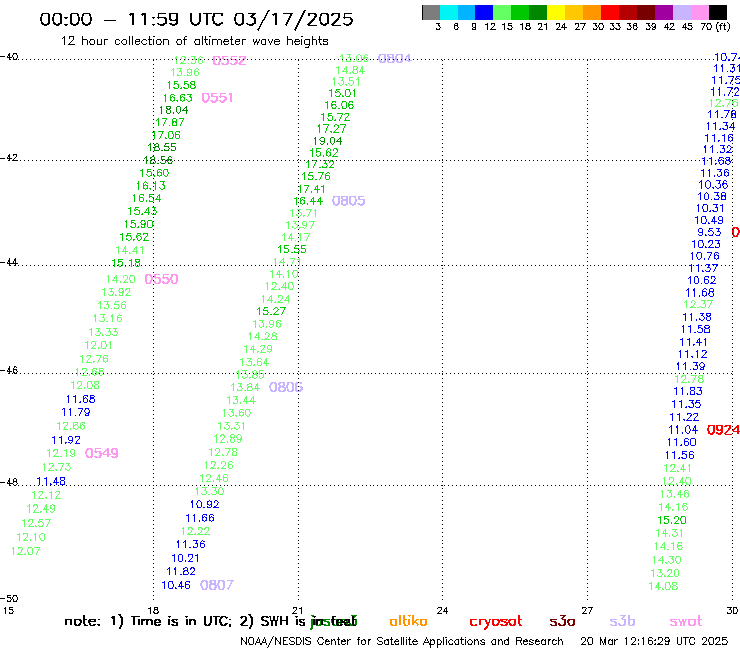Click the blue wave height value 11.48
This screenshot has height=650, width=740.
pyautogui.click(x=51, y=481)
